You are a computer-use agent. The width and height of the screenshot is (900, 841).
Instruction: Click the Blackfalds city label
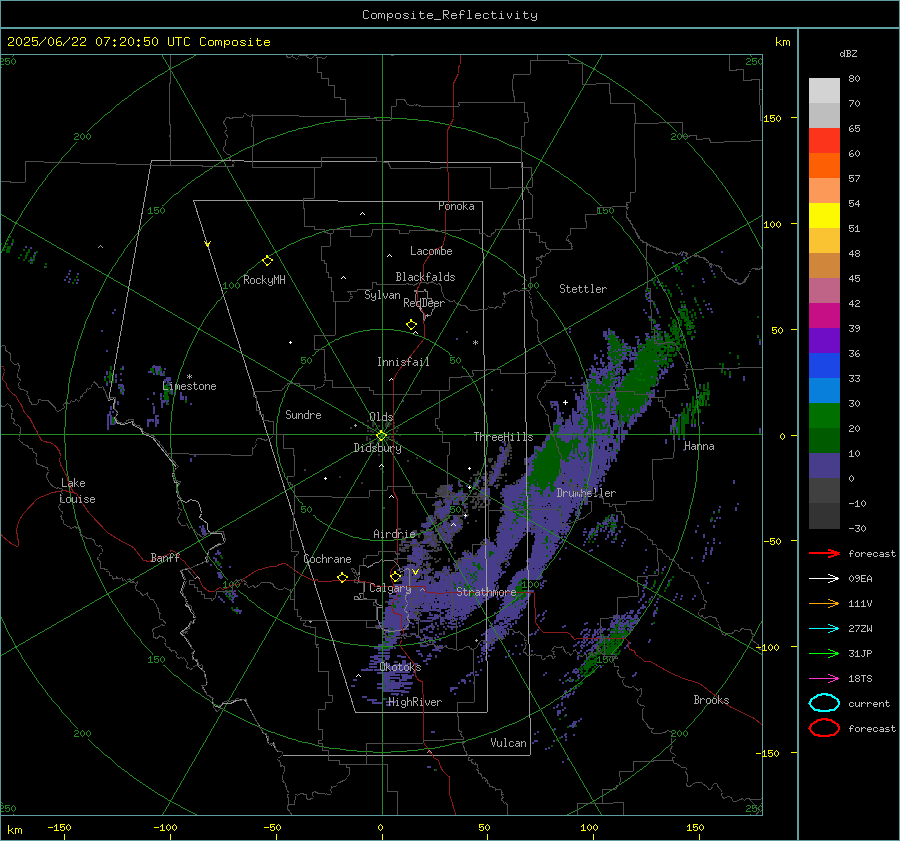[425, 277]
